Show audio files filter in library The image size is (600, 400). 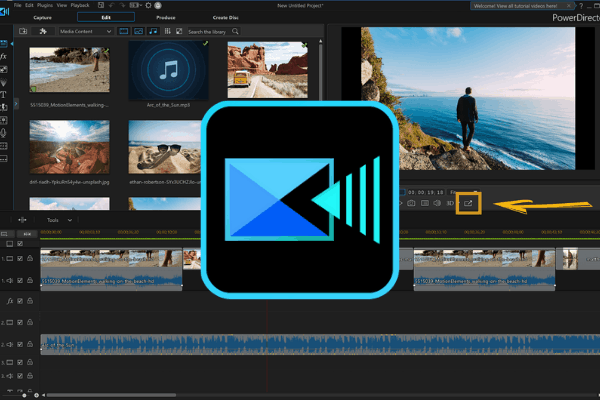point(153,31)
